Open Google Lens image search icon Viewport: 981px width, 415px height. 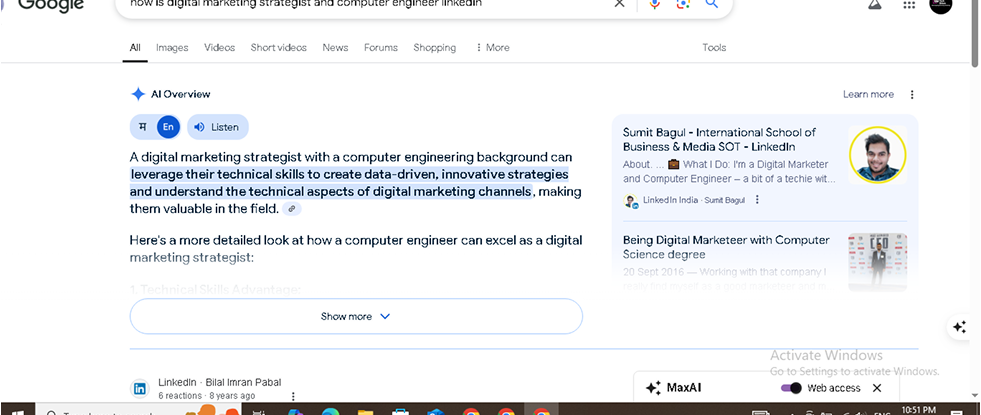[683, 4]
